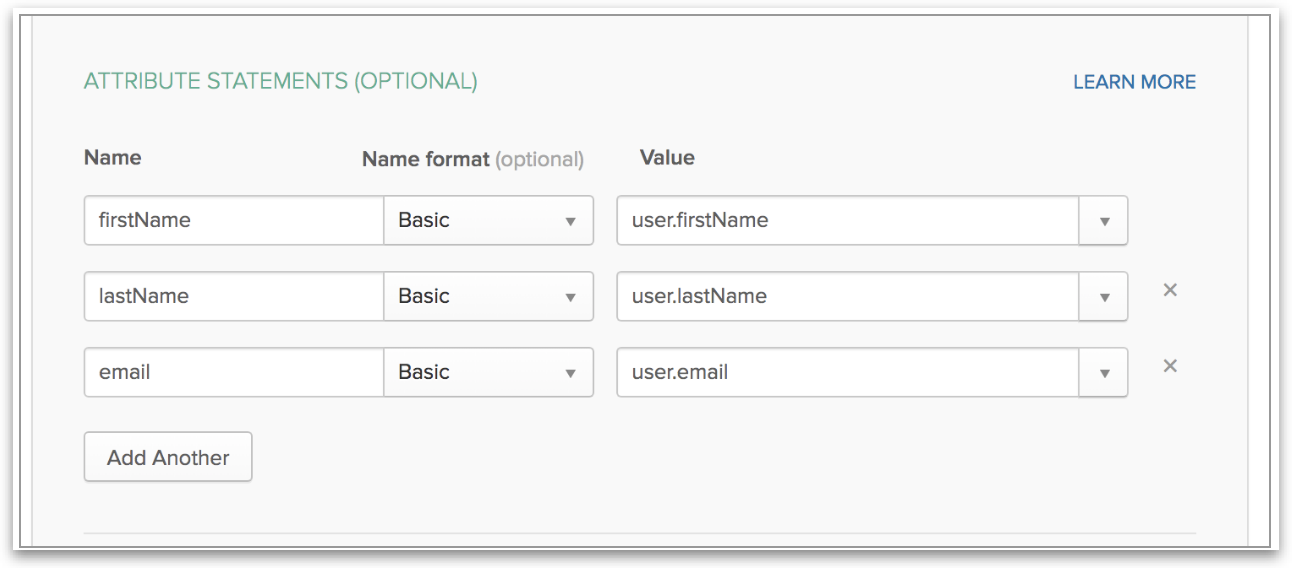Focus the firstName name field
The image size is (1292, 568).
tap(234, 221)
